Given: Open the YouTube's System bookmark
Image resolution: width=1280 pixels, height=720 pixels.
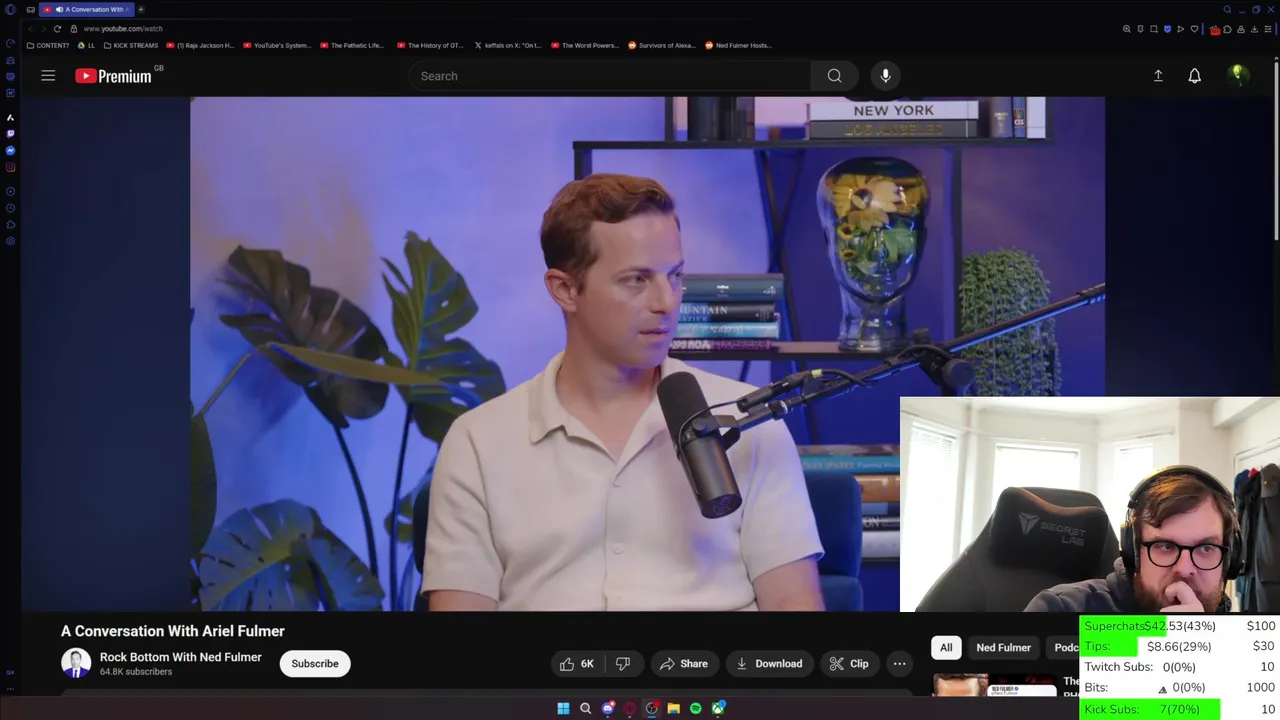Looking at the screenshot, I should coord(277,45).
